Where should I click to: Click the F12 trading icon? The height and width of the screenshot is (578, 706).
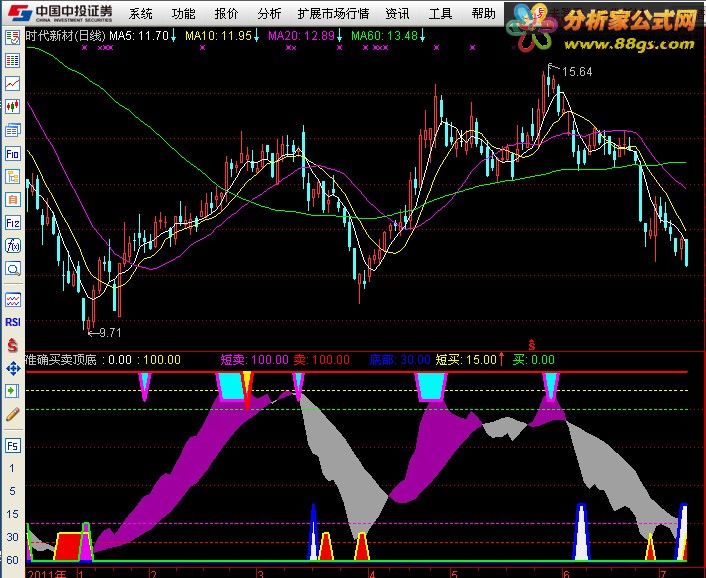pos(13,223)
